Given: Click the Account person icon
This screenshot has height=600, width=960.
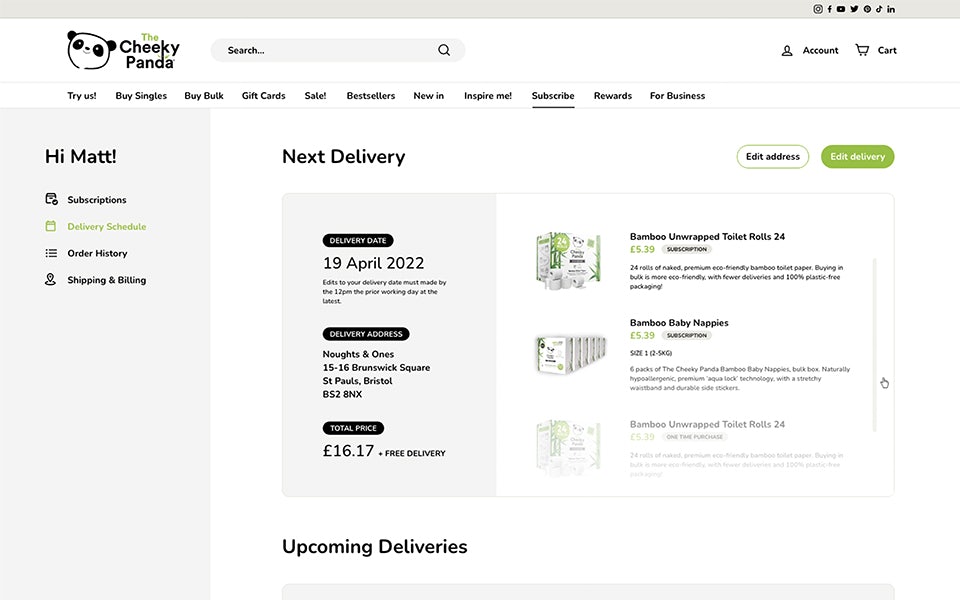Looking at the screenshot, I should point(787,50).
